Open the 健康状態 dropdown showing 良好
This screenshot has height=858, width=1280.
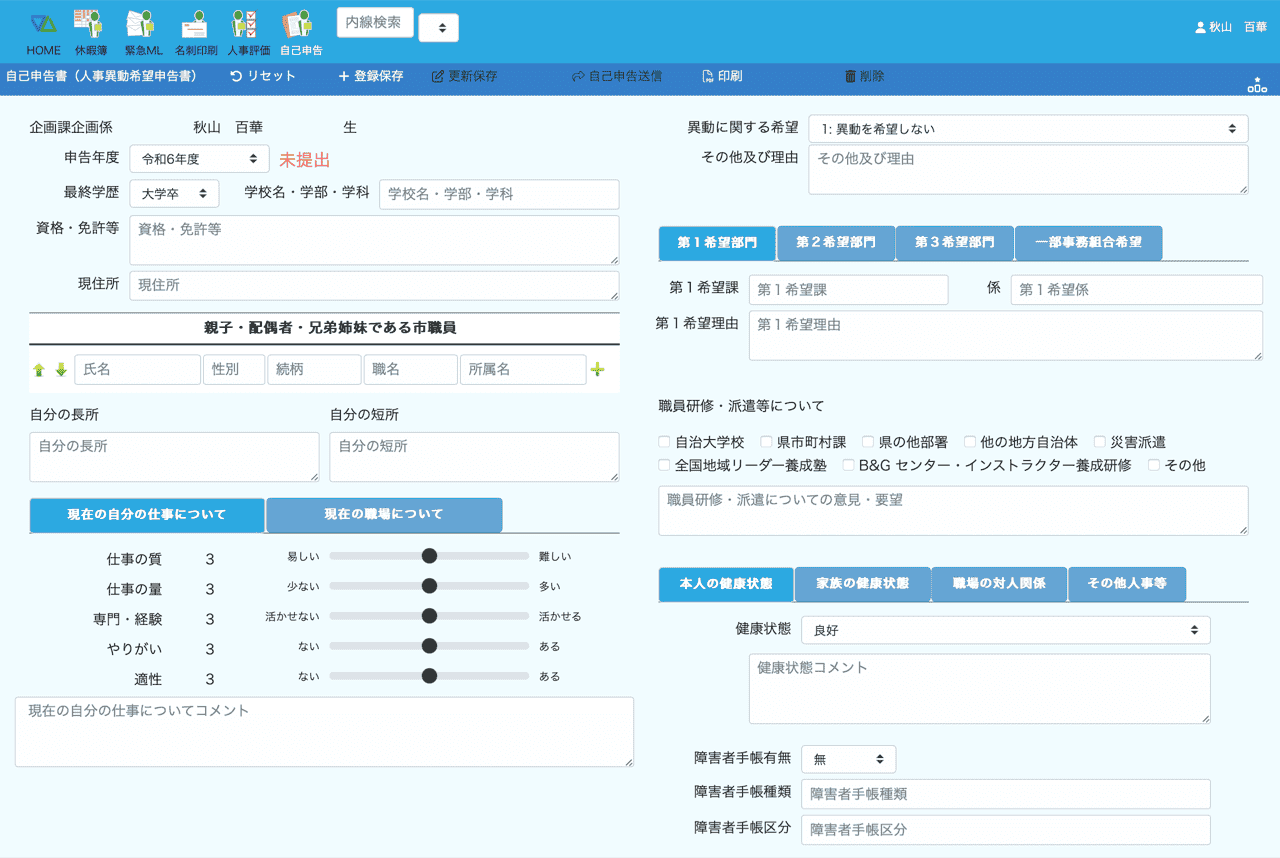coord(1005,630)
